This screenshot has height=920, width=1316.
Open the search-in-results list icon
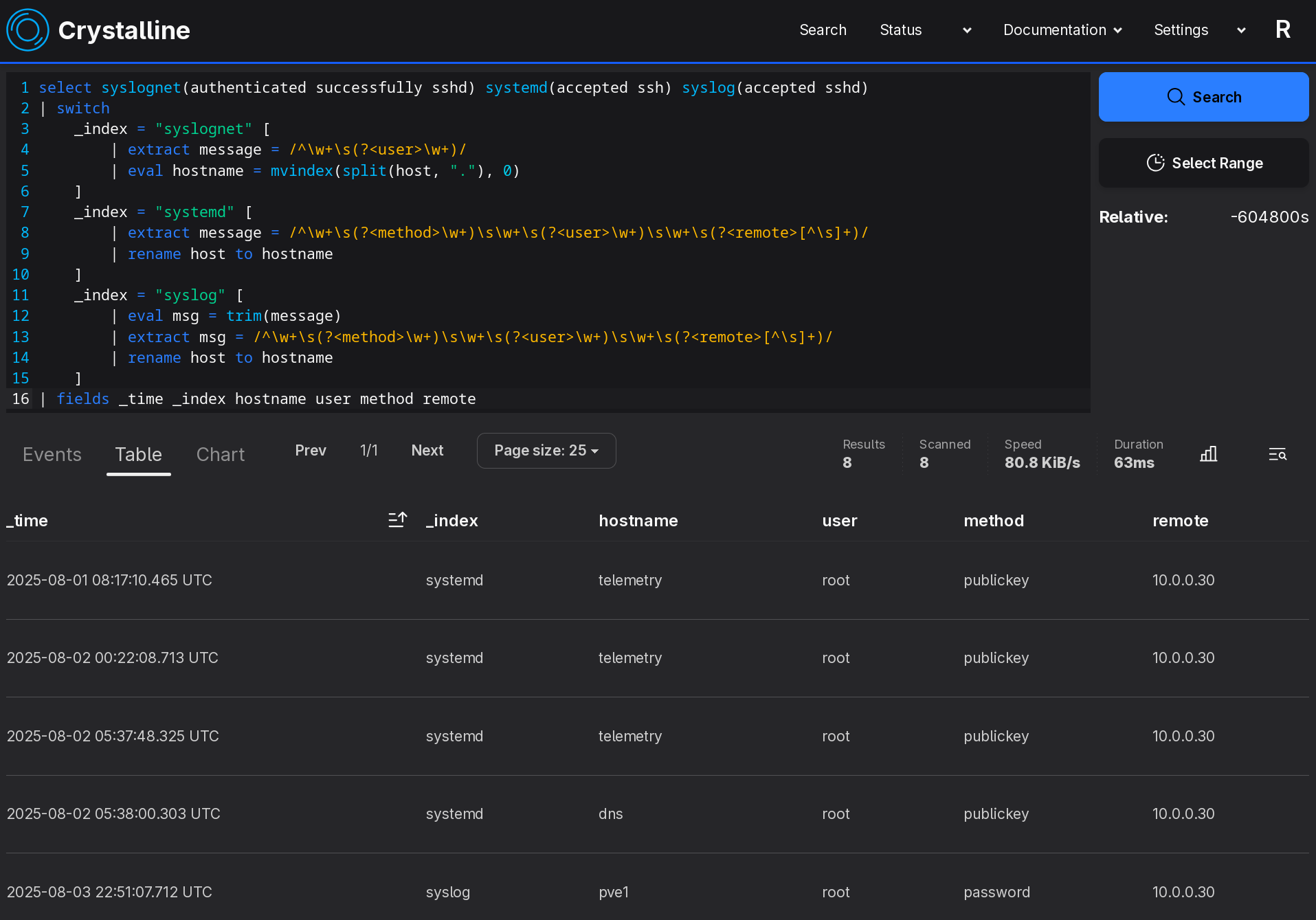(1278, 454)
